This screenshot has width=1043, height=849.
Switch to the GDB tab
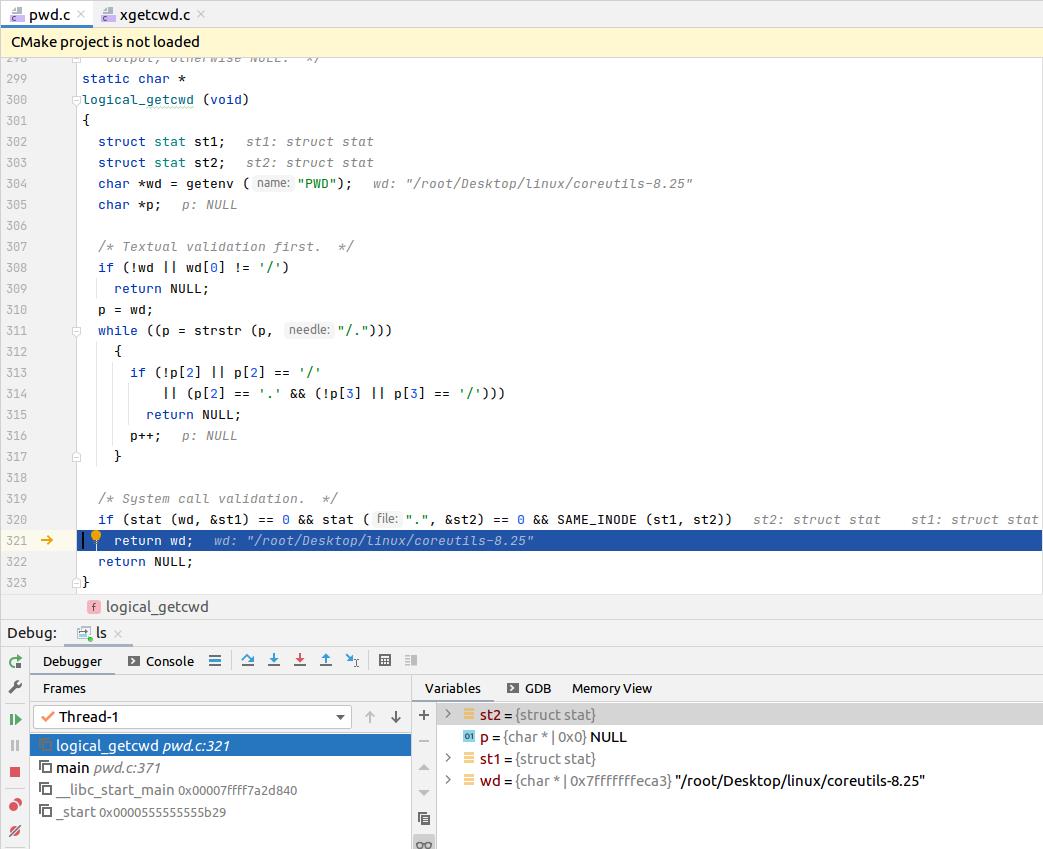(x=529, y=689)
